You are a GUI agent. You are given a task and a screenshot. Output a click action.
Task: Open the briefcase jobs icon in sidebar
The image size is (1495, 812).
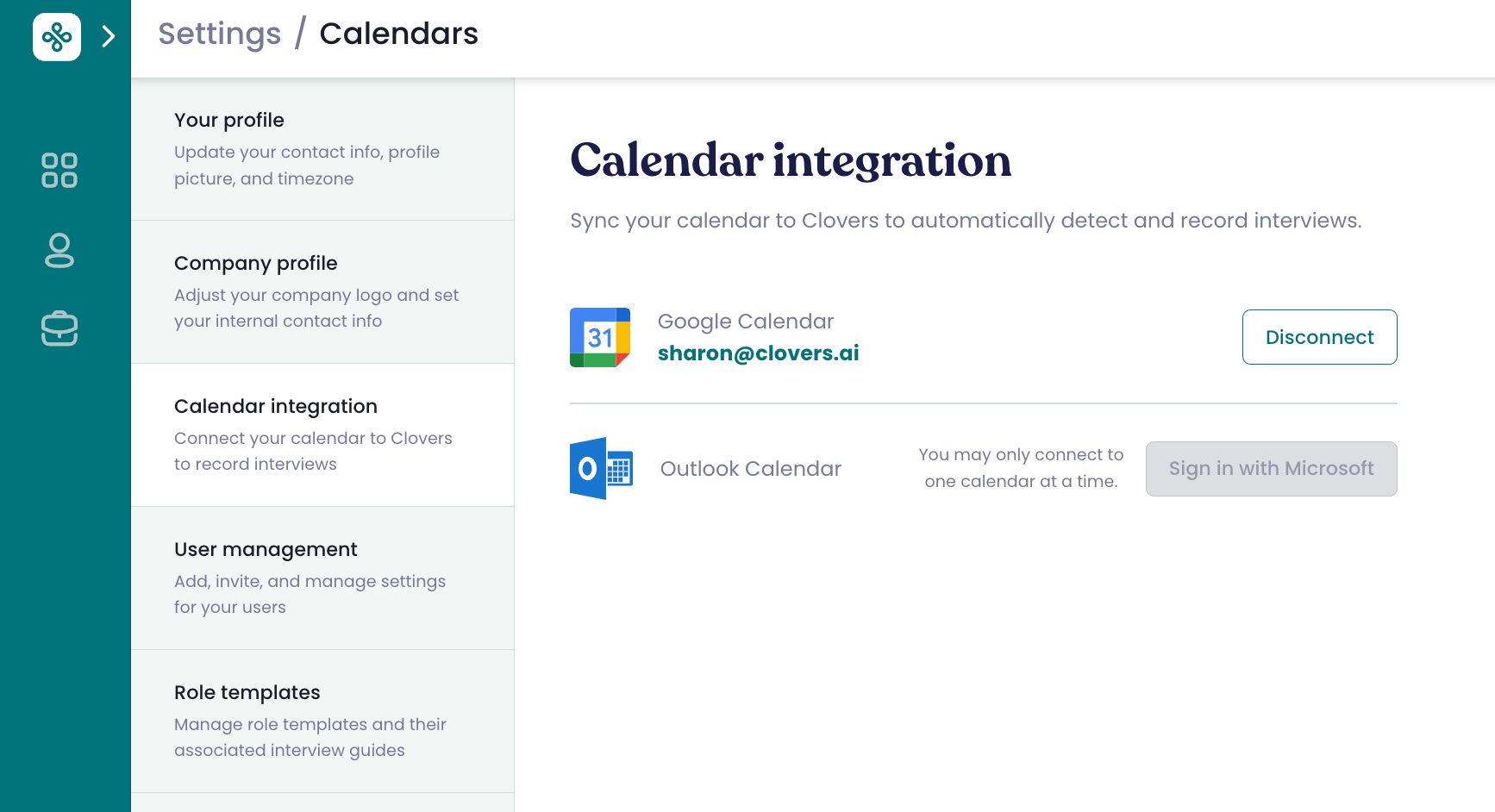click(59, 328)
